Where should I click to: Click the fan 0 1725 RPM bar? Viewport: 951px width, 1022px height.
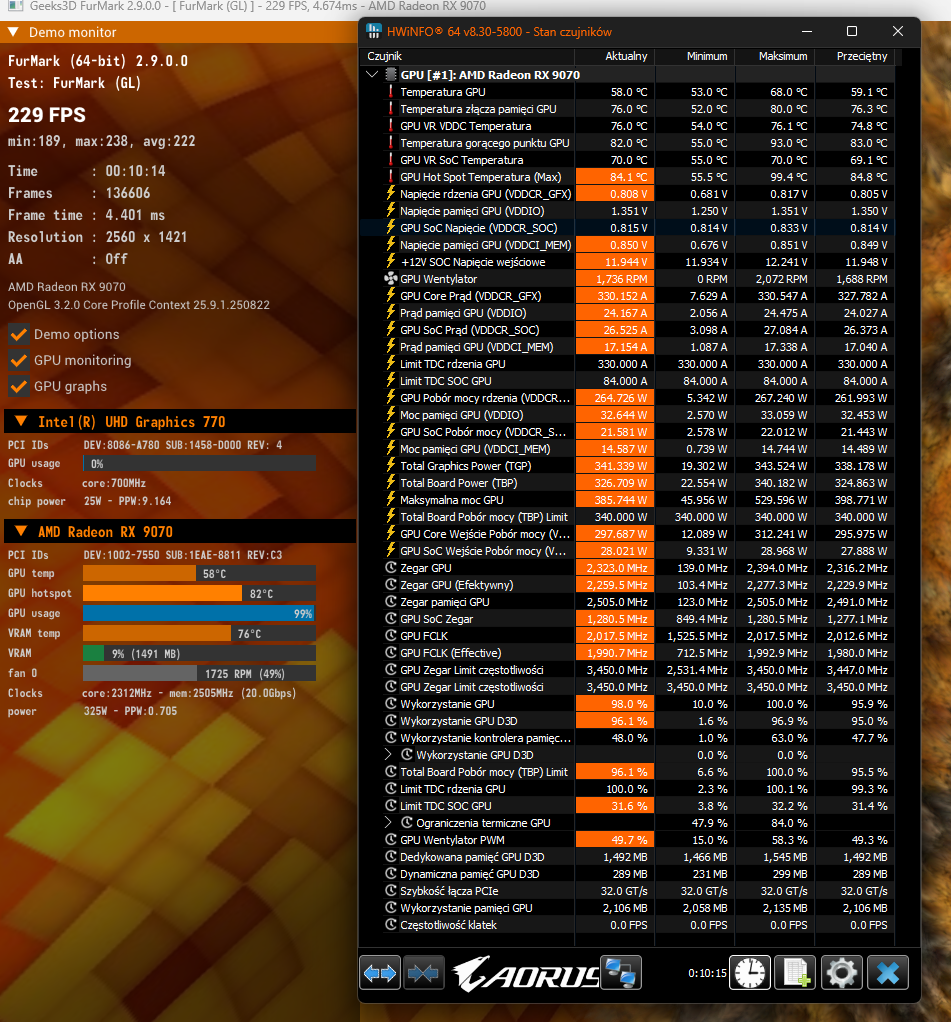point(199,673)
